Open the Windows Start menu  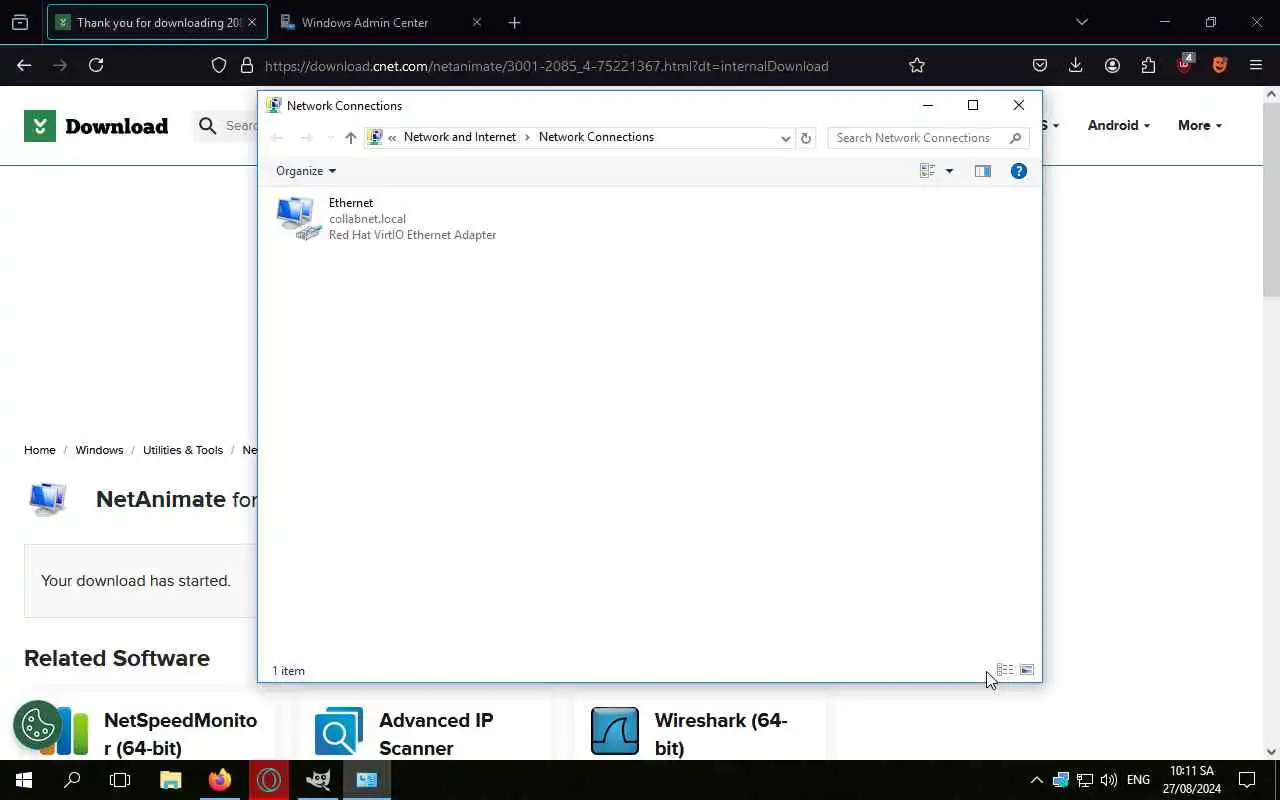point(24,780)
